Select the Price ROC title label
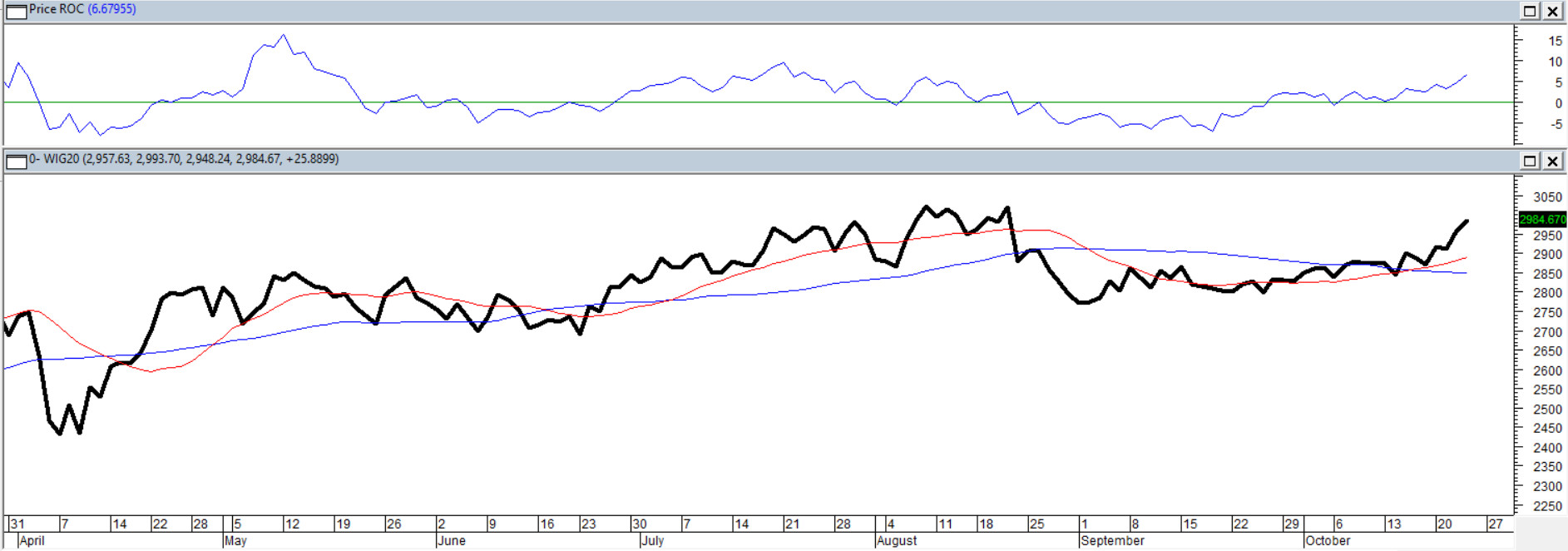 tap(57, 9)
